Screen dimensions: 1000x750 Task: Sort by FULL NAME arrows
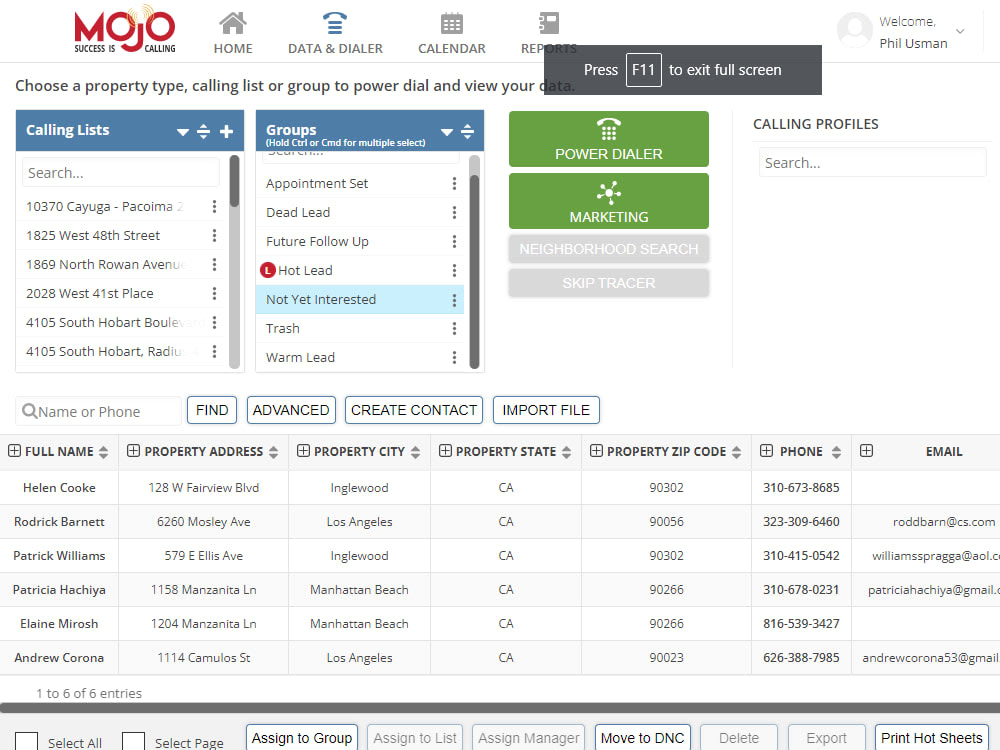pos(103,452)
